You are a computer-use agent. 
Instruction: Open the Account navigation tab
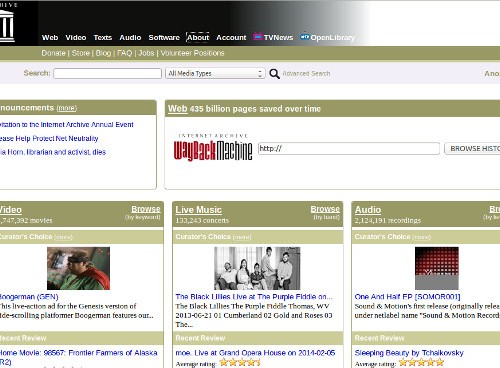[231, 37]
